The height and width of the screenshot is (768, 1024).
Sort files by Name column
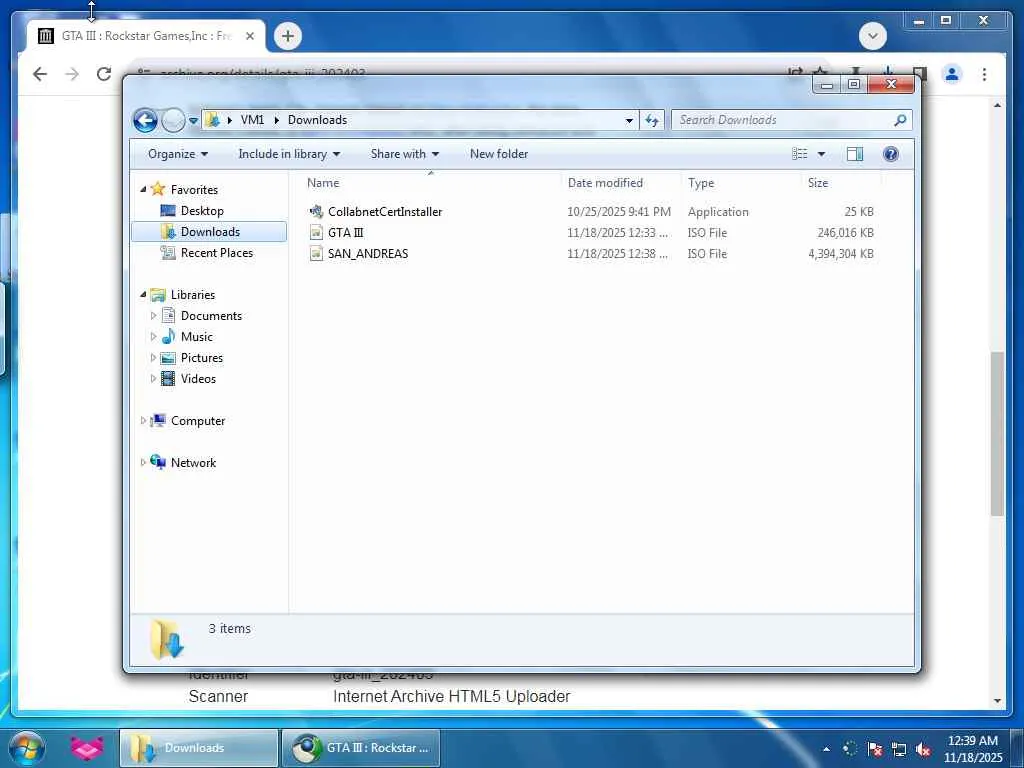430,183
